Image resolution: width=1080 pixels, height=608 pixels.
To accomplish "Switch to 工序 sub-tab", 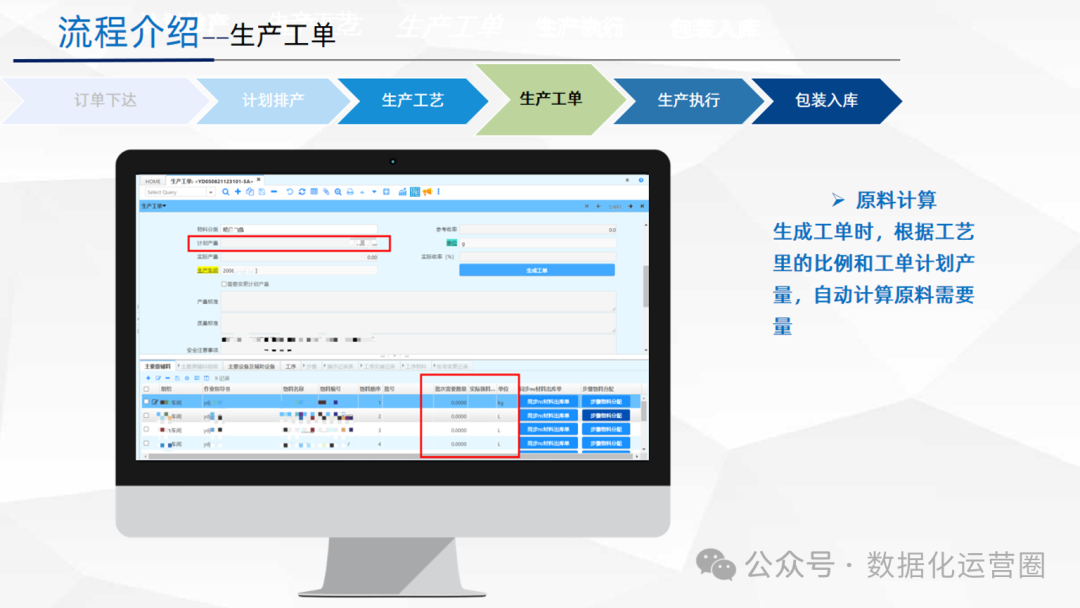I will click(x=291, y=366).
